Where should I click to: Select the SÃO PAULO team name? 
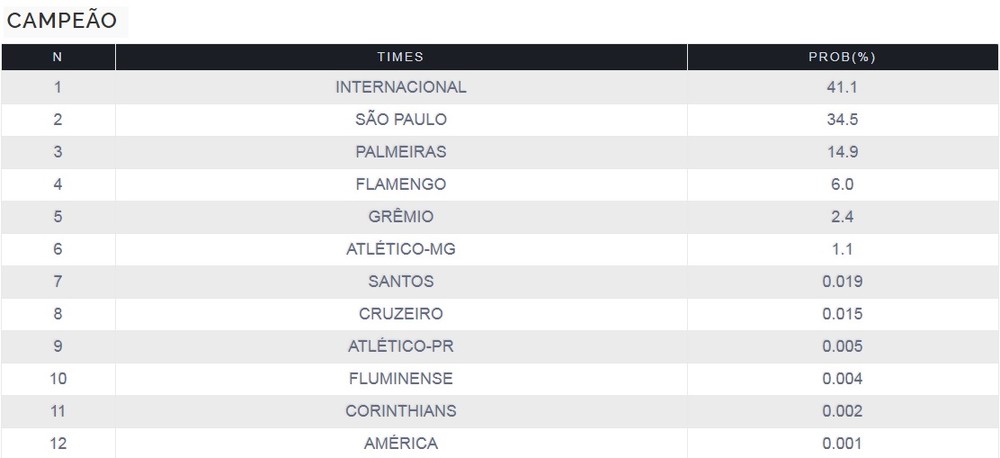click(401, 120)
